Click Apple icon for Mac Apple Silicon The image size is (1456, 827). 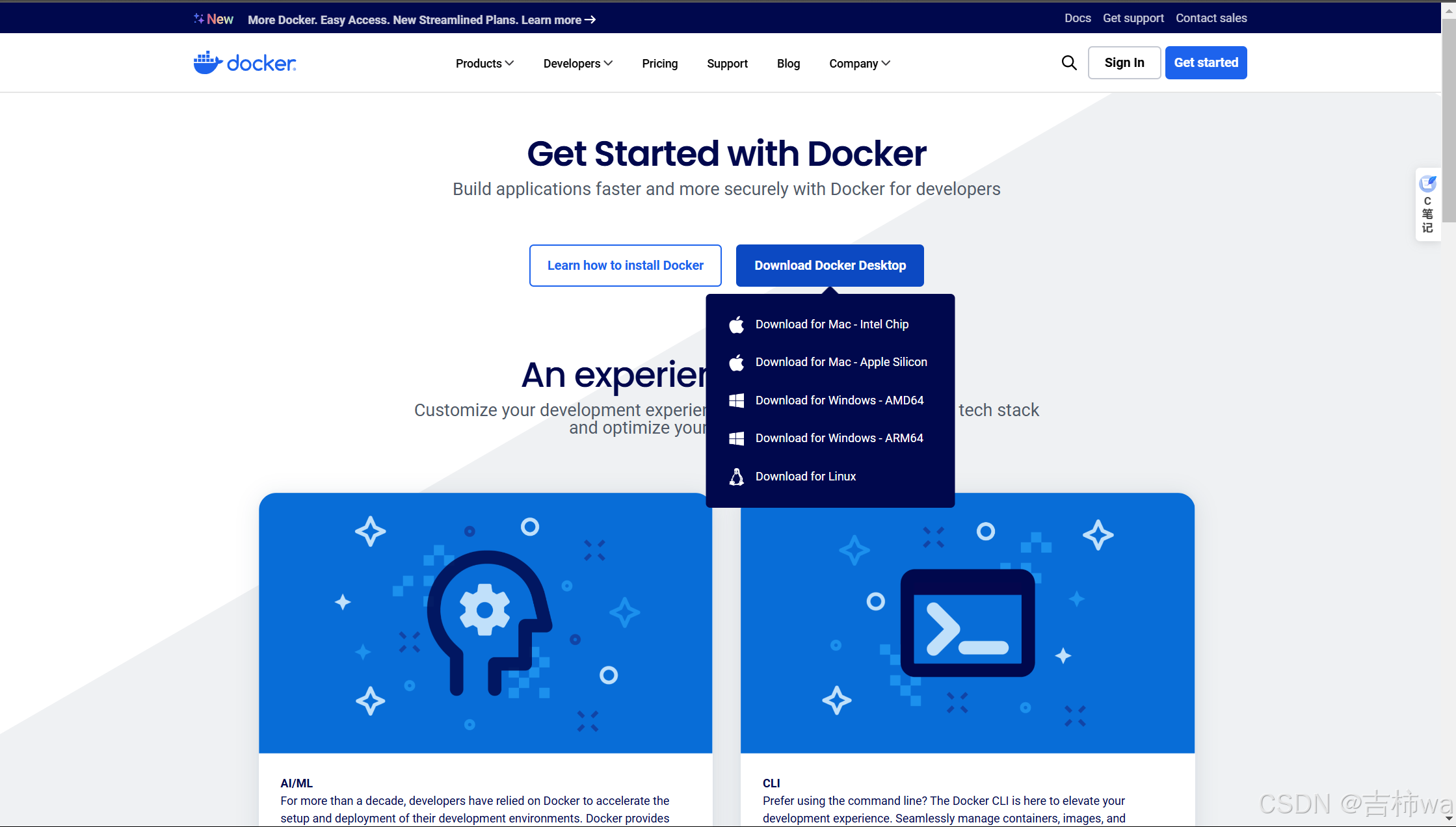736,362
